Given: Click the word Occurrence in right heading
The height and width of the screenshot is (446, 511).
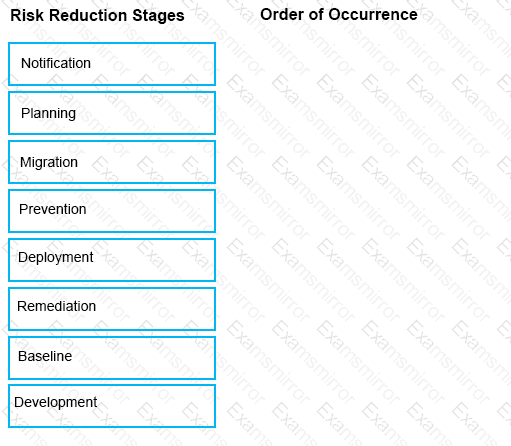Looking at the screenshot, I should (x=373, y=14).
